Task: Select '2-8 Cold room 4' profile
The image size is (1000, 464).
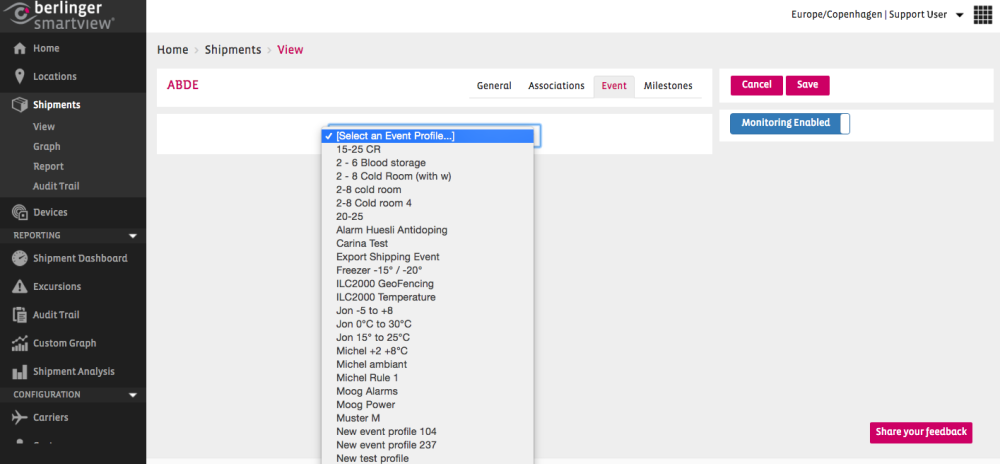Action: 427,203
